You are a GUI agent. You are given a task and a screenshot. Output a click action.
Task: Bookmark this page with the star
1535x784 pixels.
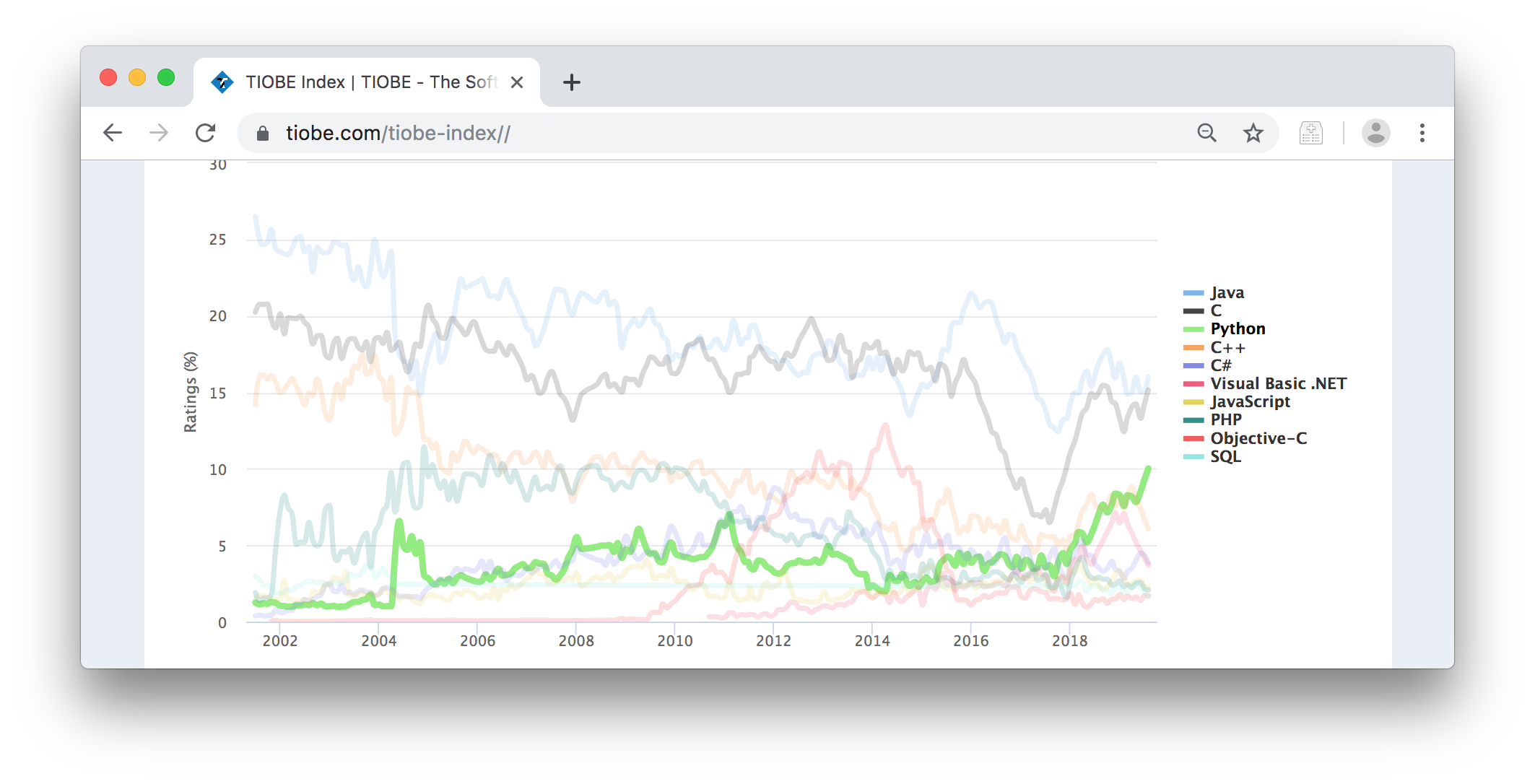pos(1253,133)
